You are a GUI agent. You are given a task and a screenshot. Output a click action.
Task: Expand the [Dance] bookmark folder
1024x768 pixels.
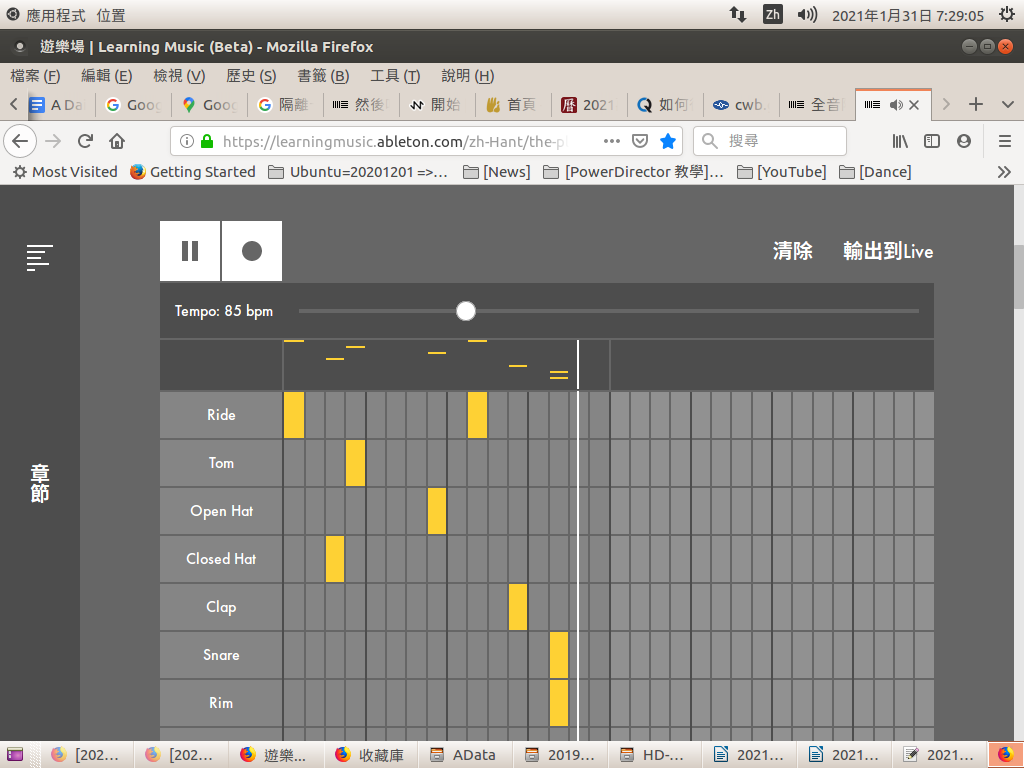(875, 172)
